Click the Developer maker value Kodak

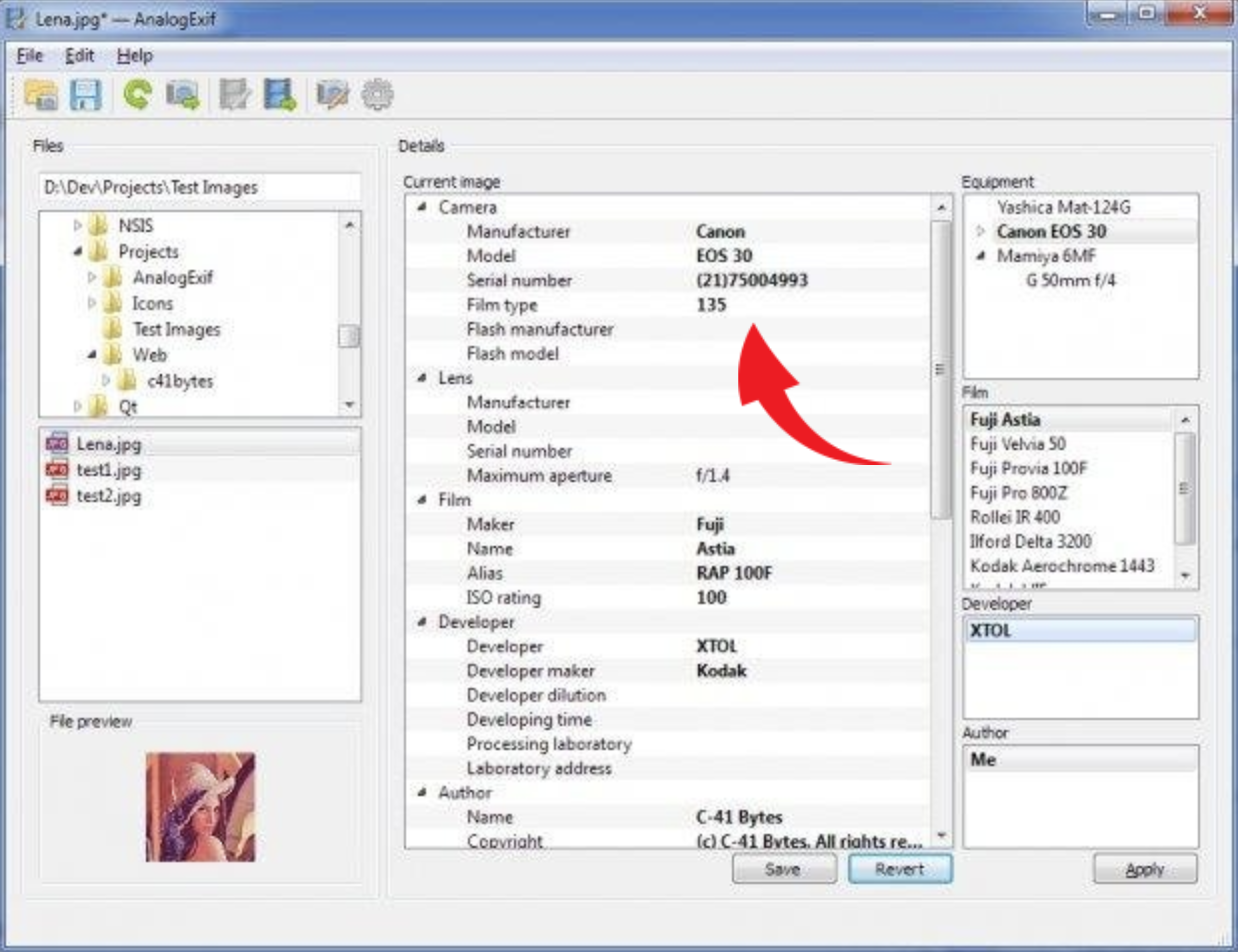(x=721, y=671)
